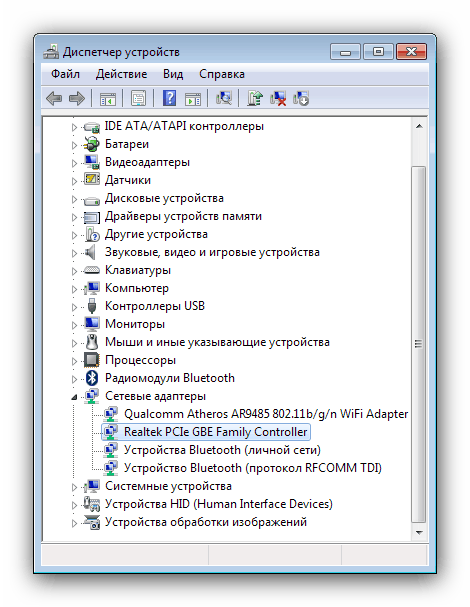Collapse the Сетевые адаптеры node

[74, 397]
